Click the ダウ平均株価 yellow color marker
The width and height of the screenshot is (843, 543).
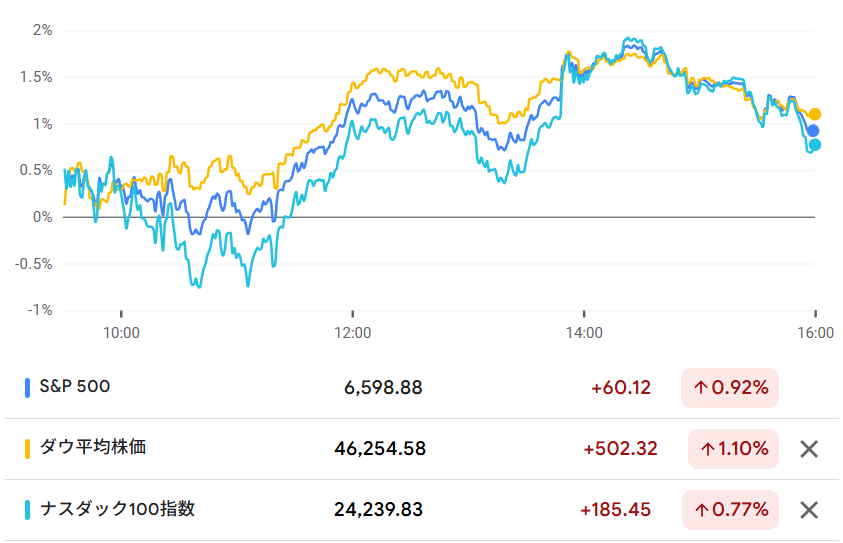[x=28, y=449]
